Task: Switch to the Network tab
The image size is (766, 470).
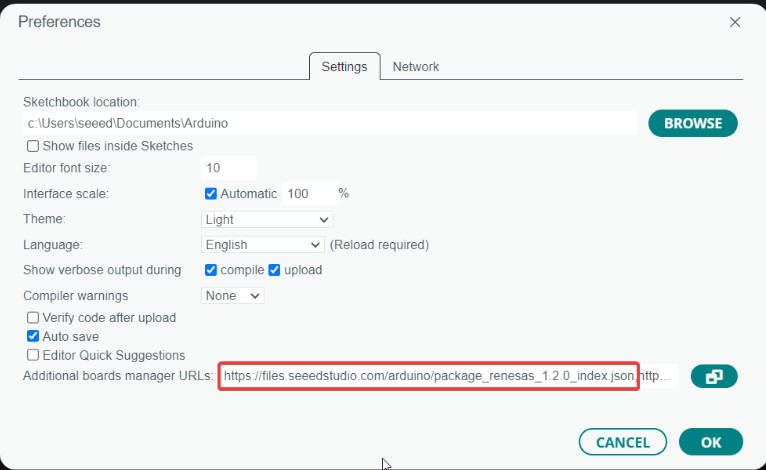Action: click(416, 66)
